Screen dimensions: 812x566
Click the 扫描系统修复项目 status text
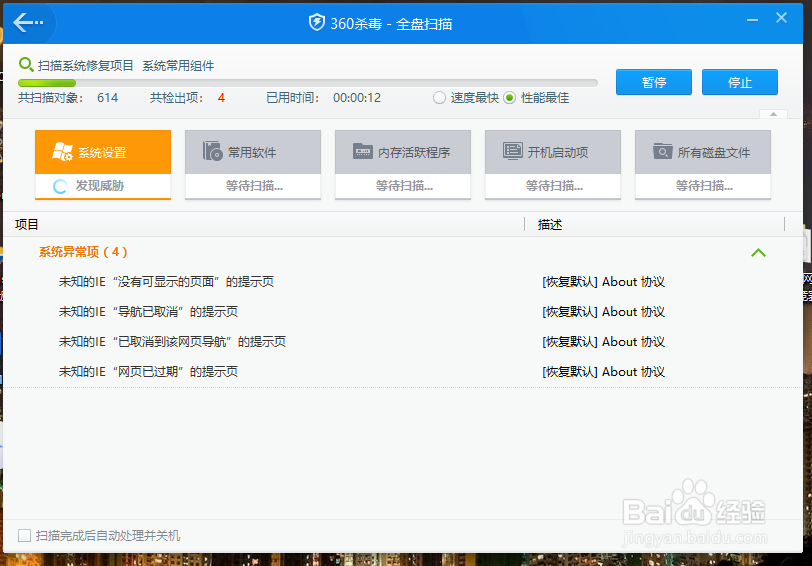tap(85, 65)
